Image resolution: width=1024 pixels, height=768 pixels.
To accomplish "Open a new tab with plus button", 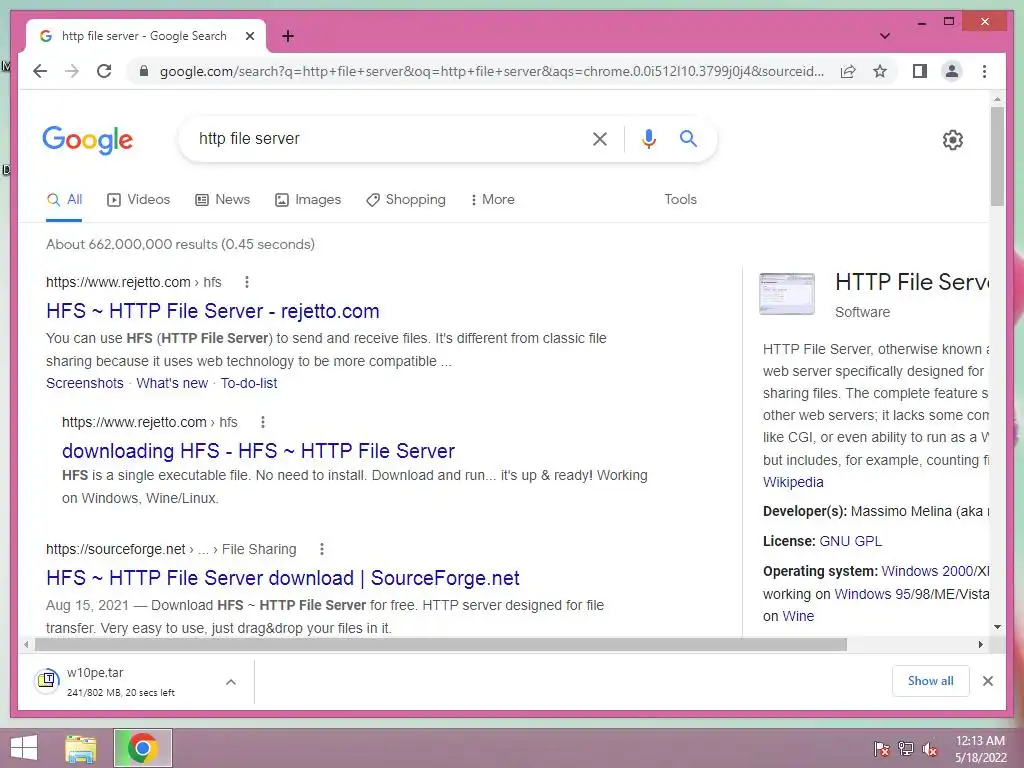I will point(288,36).
